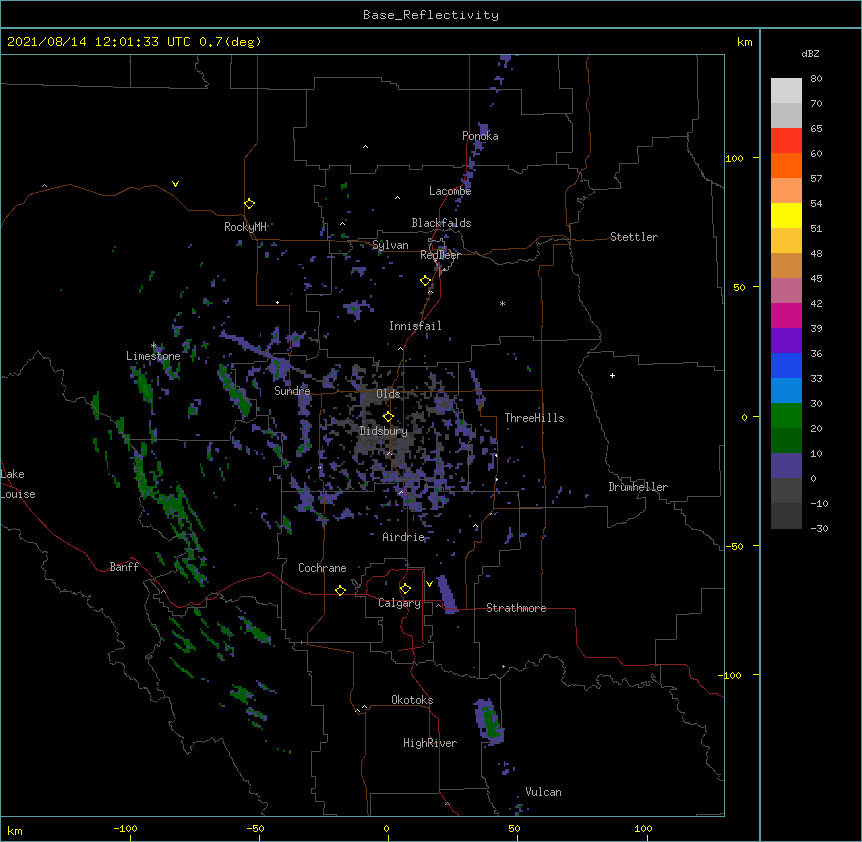The image size is (862, 842).
Task: Click the Didsbury label
Action: (x=383, y=431)
